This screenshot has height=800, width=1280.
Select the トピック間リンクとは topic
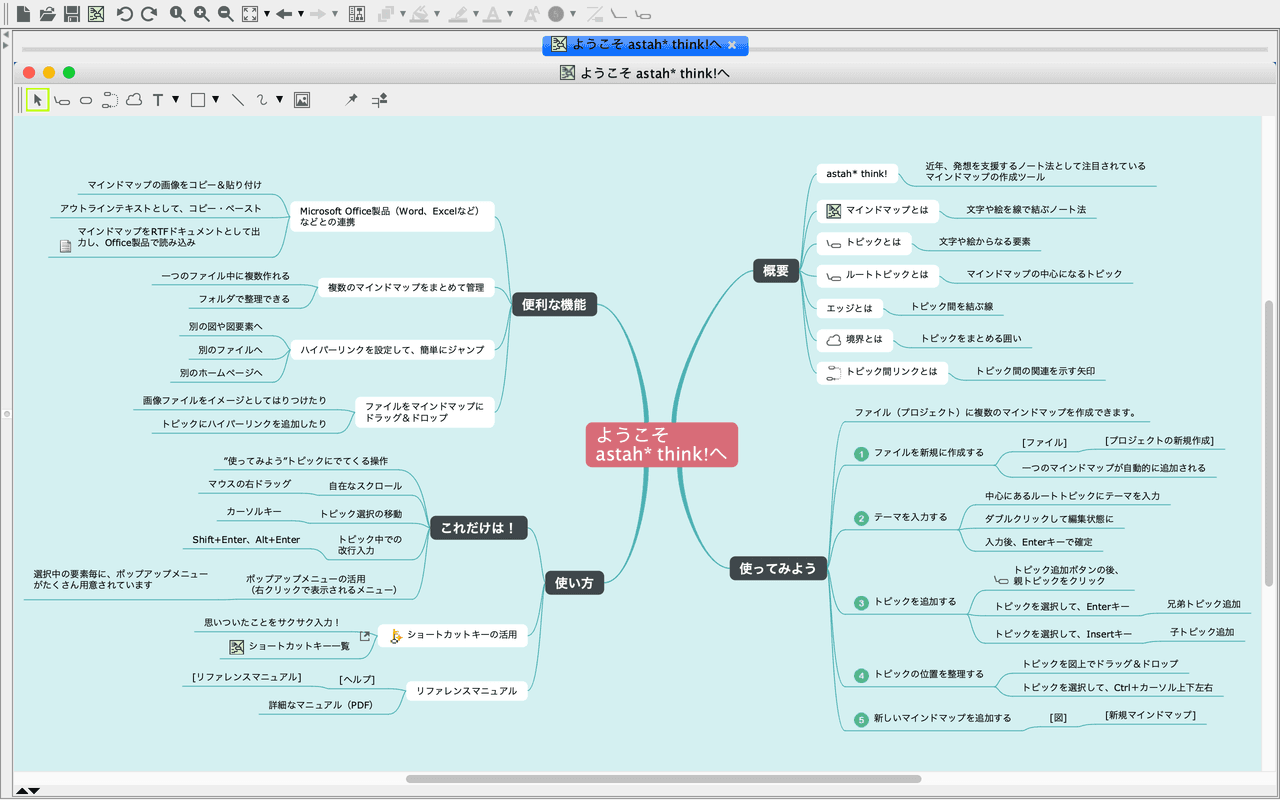(883, 371)
